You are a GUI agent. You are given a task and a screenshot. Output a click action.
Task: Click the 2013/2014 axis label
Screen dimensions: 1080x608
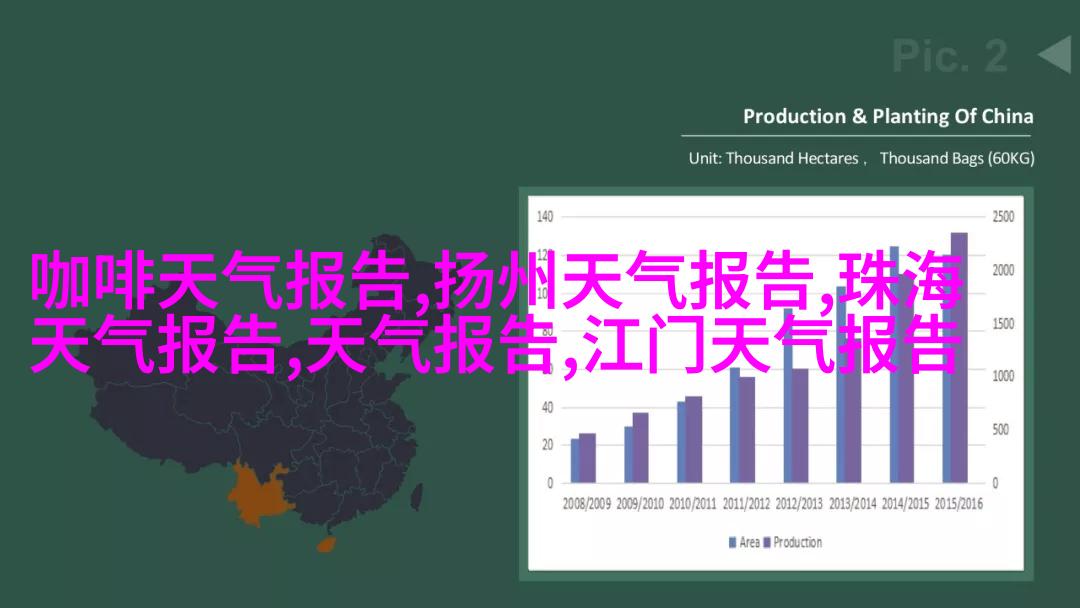pos(853,504)
